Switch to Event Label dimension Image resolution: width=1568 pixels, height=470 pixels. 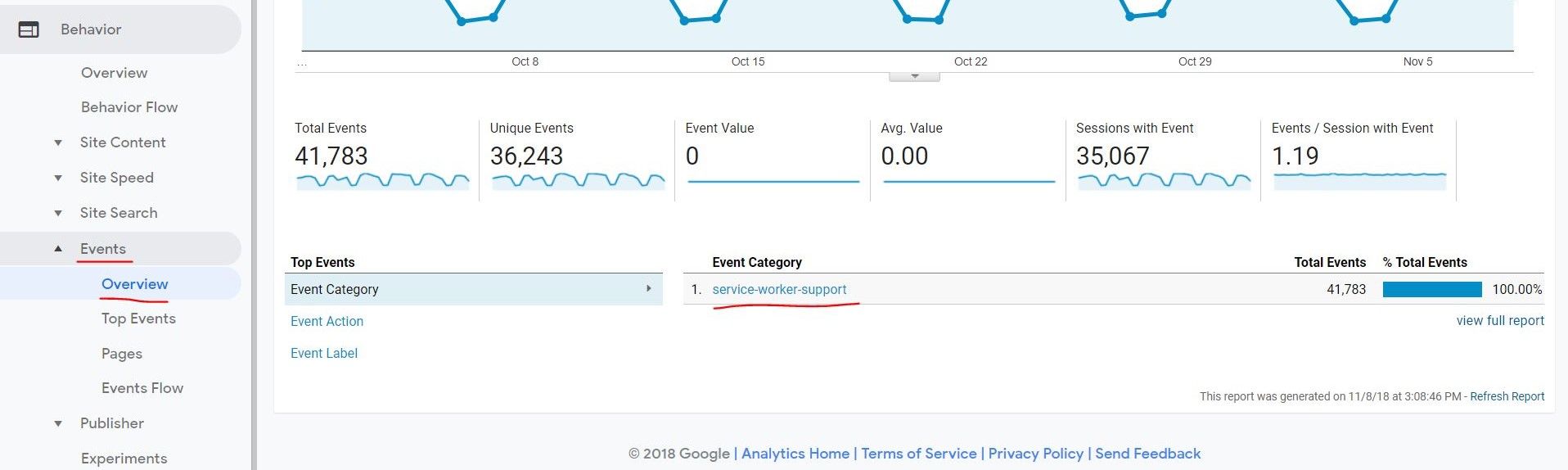(324, 354)
